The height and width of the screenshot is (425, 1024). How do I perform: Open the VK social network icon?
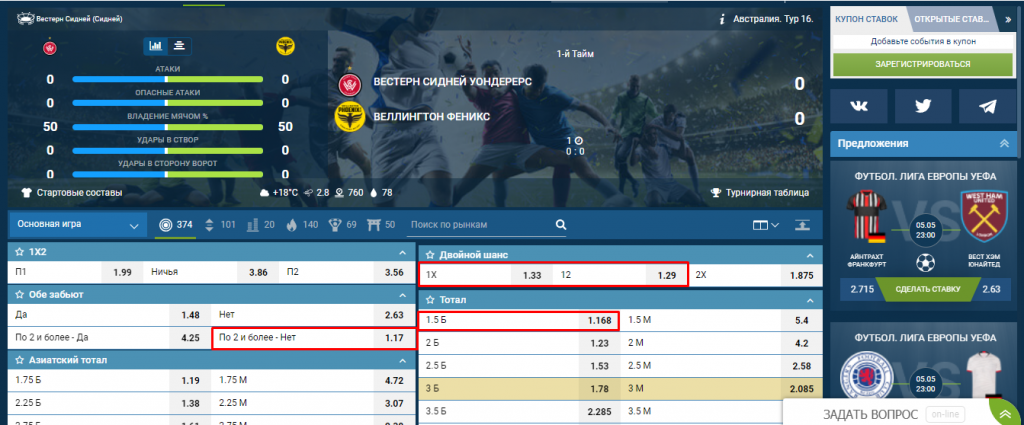tap(859, 106)
